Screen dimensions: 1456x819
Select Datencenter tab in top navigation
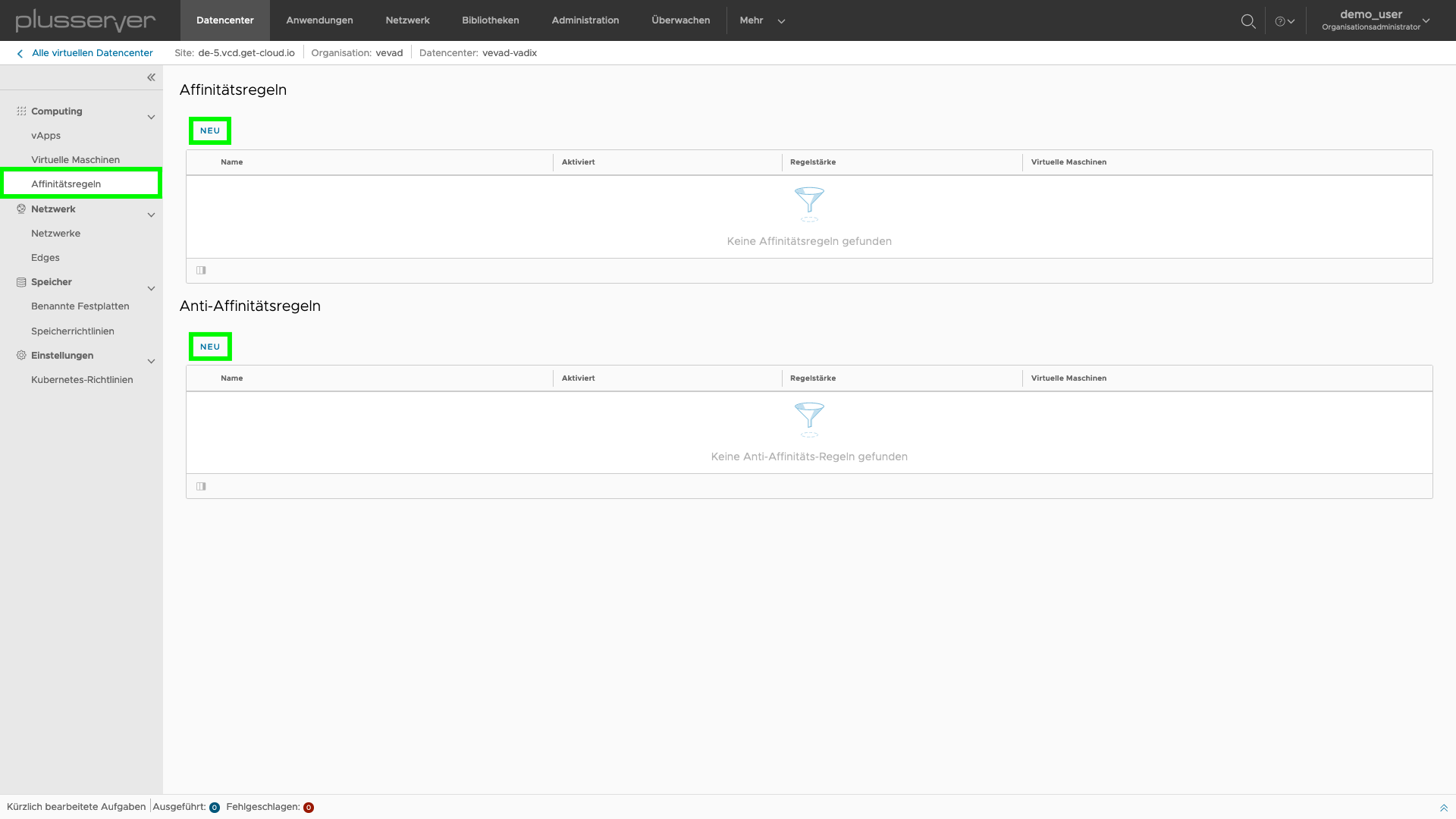pos(225,20)
